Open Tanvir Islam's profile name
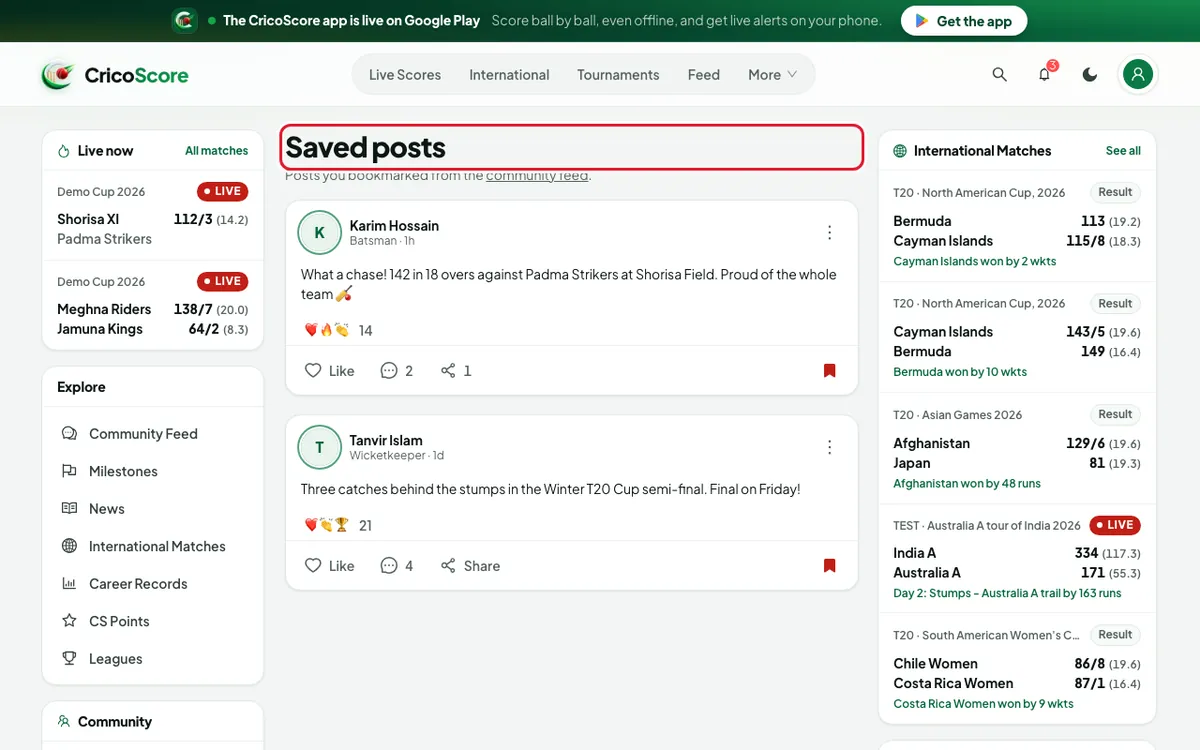Image resolution: width=1200 pixels, height=750 pixels. point(386,440)
